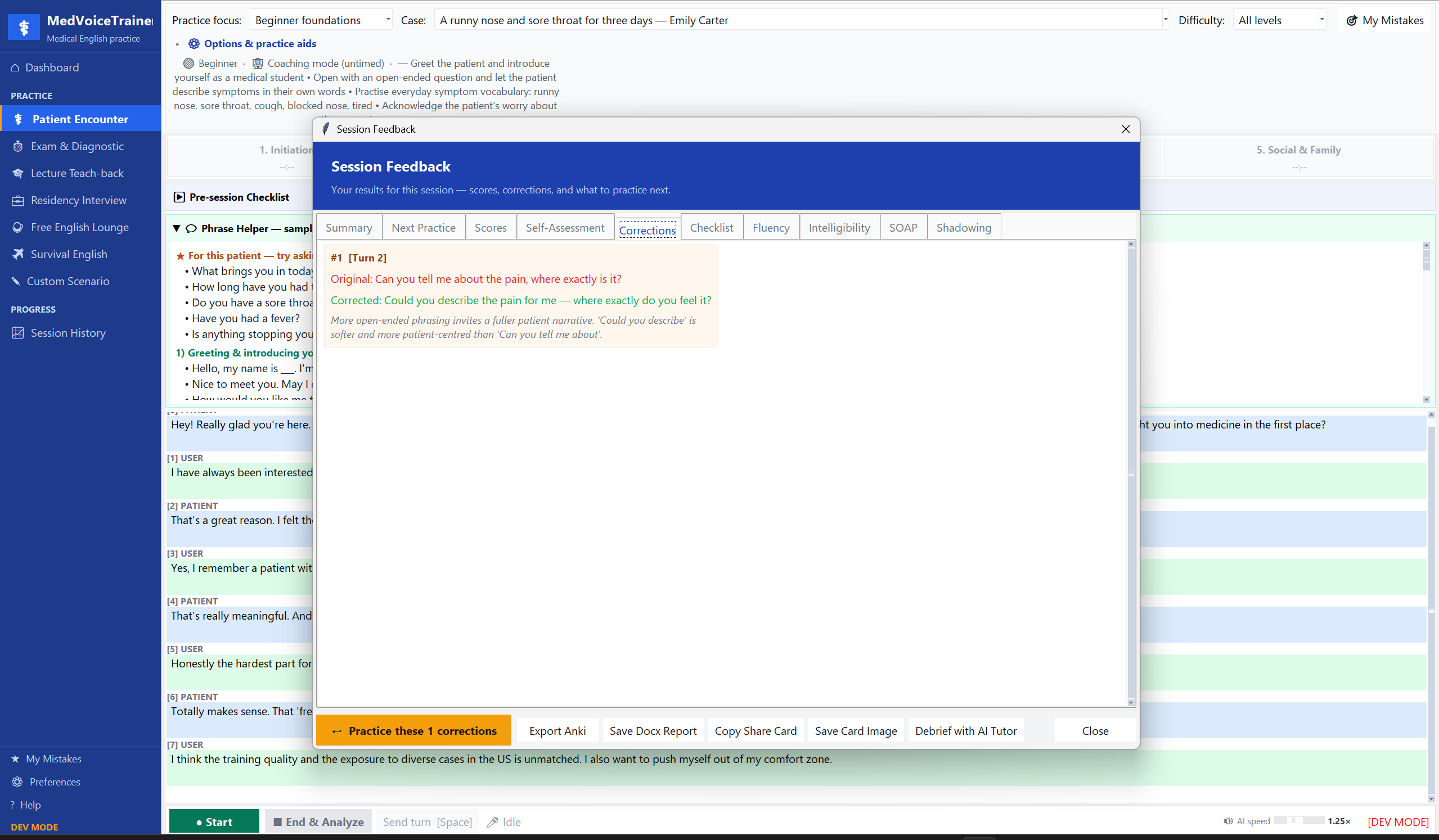Open the Fluency tab
Image resolution: width=1439 pixels, height=840 pixels.
771,227
